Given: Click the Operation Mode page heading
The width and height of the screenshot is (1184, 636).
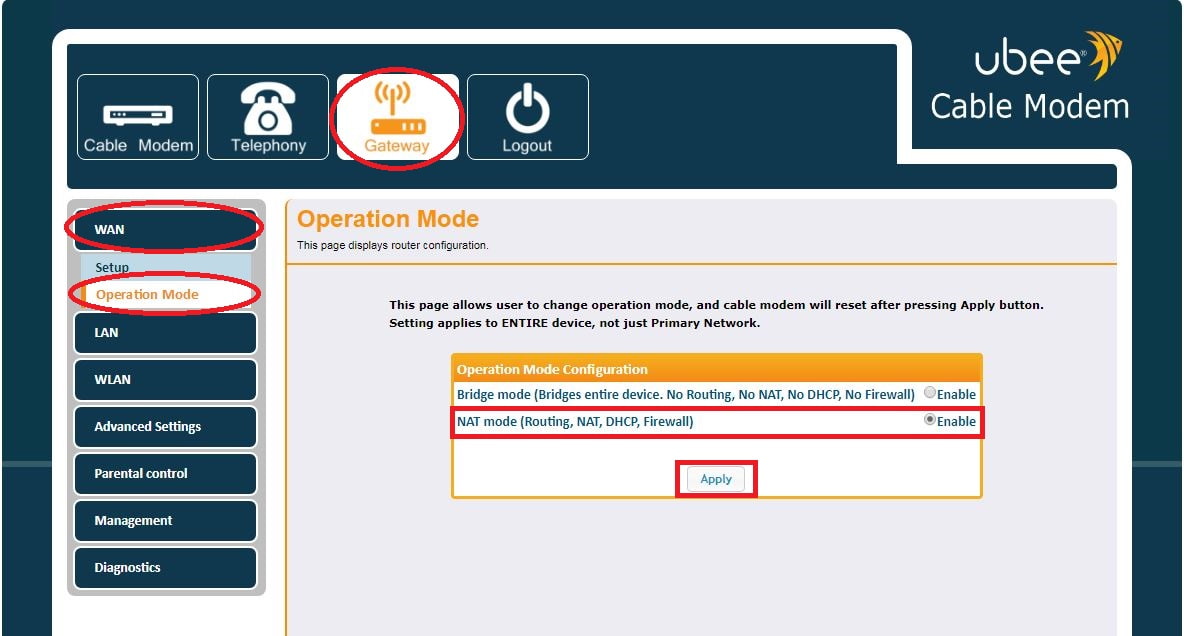Looking at the screenshot, I should pyautogui.click(x=387, y=219).
